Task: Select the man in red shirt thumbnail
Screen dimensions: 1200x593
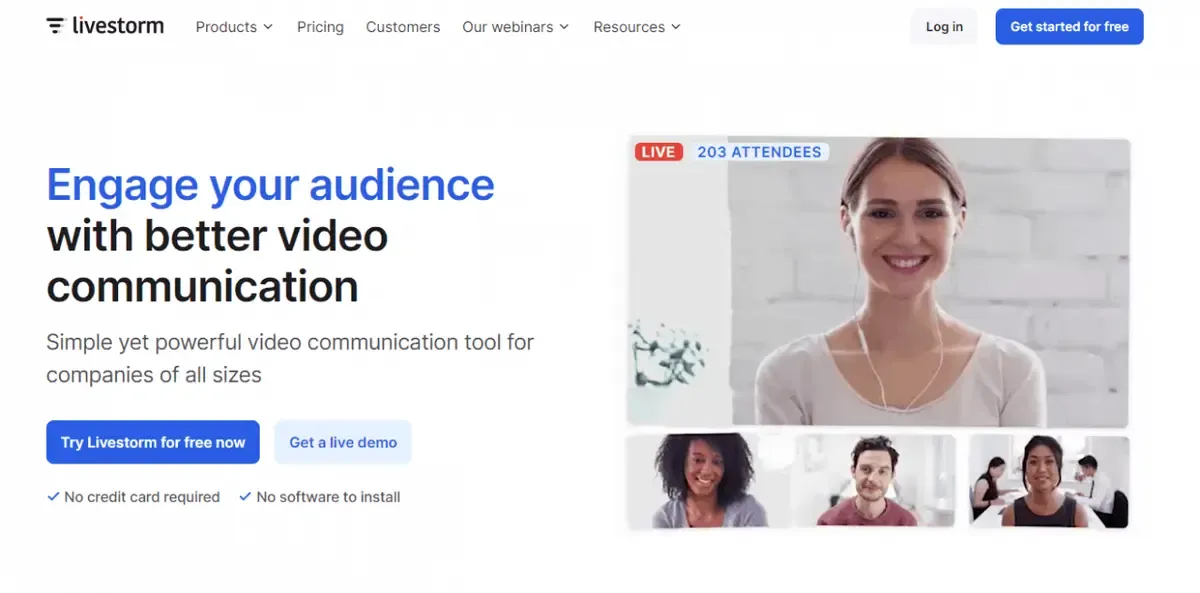Action: [873, 480]
